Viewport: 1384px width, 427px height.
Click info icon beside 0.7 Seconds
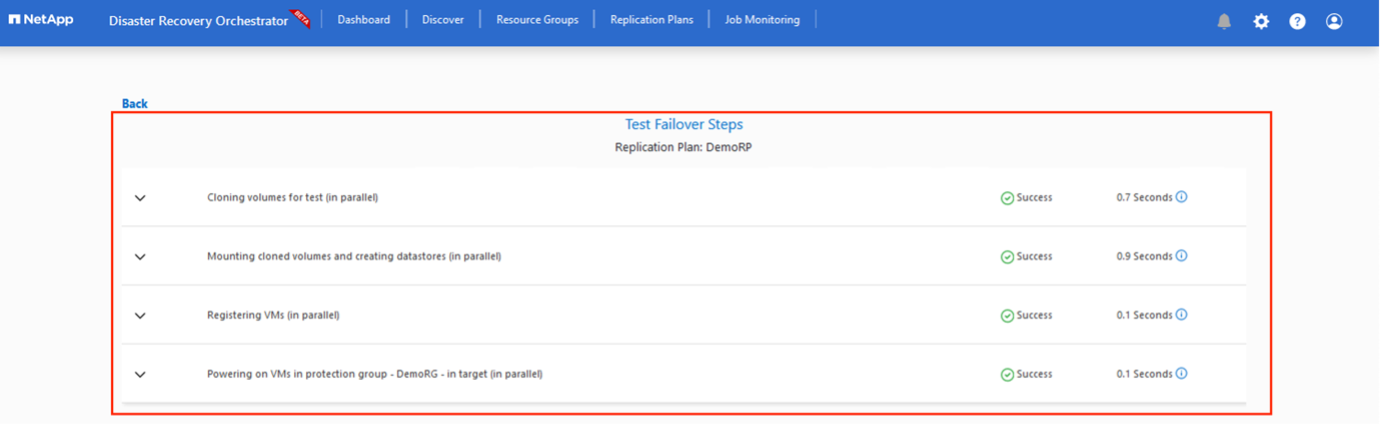coord(1181,197)
